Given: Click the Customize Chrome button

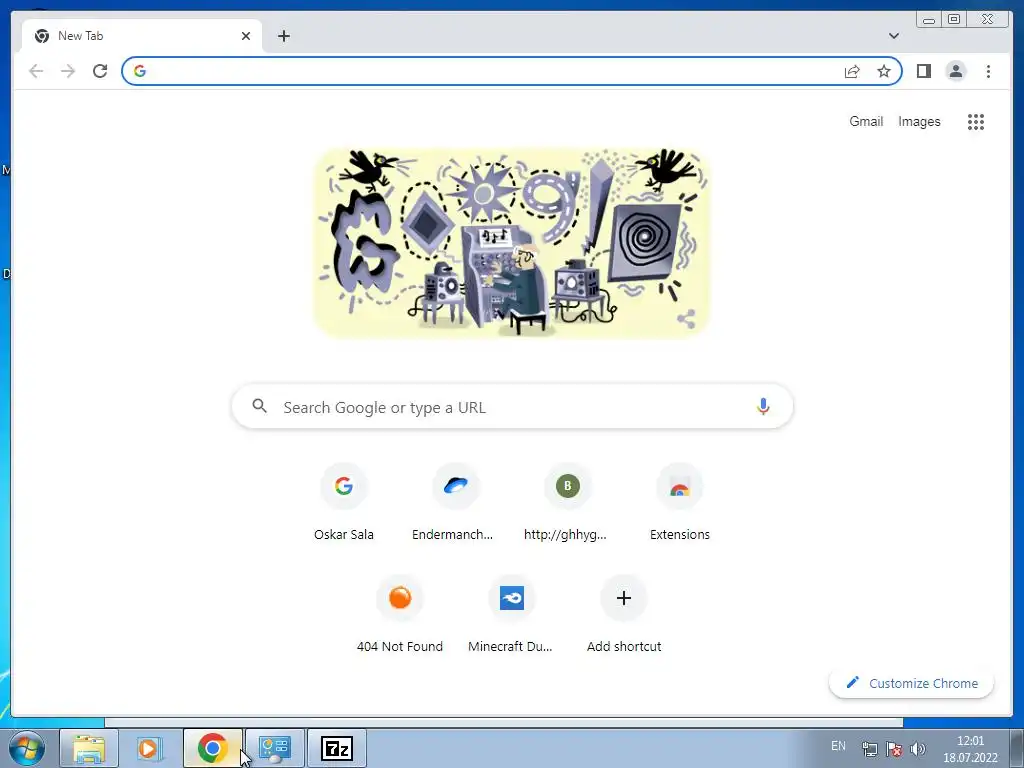Looking at the screenshot, I should tap(912, 683).
